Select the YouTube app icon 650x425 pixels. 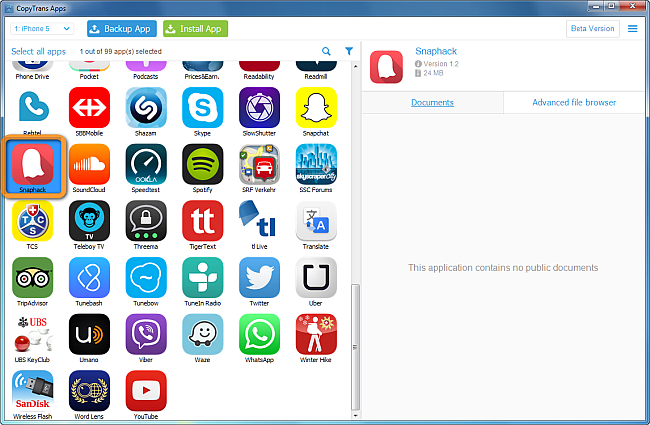[146, 391]
